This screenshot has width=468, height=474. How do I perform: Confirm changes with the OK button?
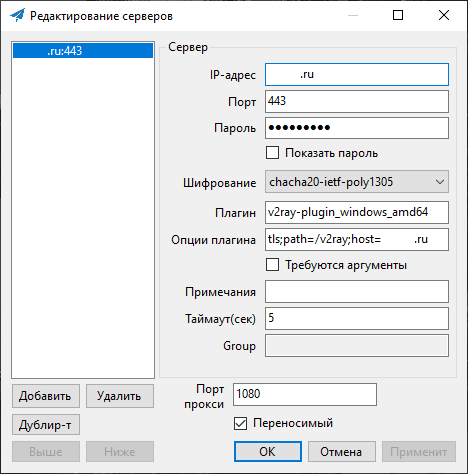(268, 452)
